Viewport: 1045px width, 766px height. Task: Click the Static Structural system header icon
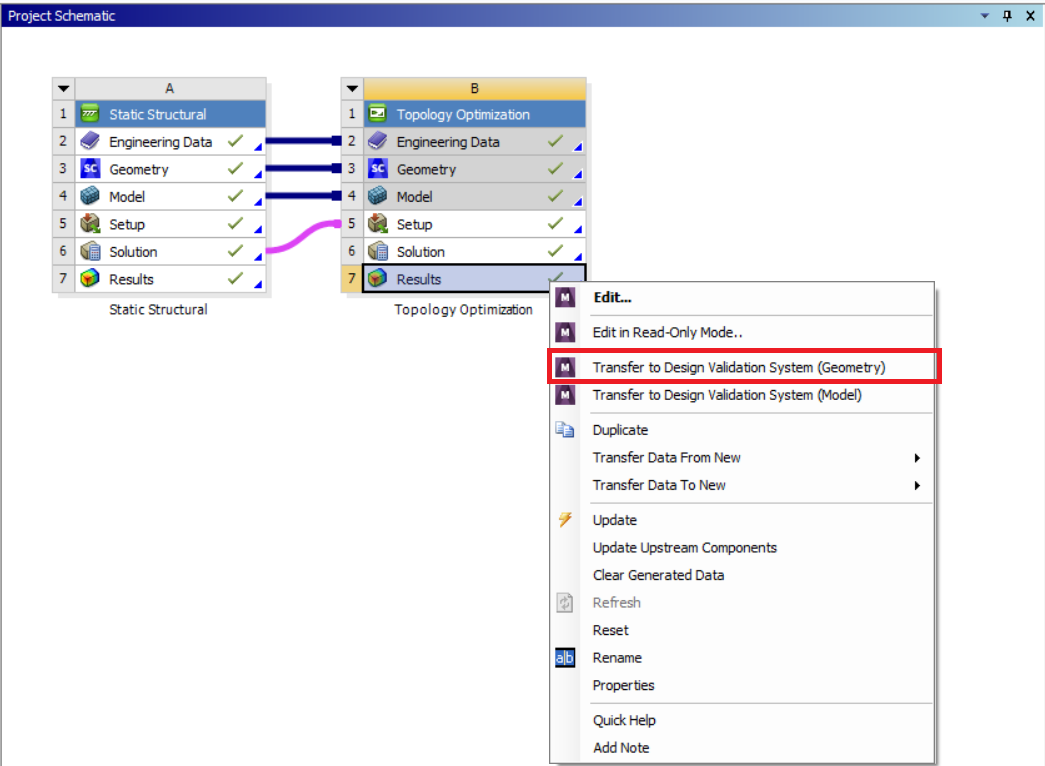(x=90, y=114)
